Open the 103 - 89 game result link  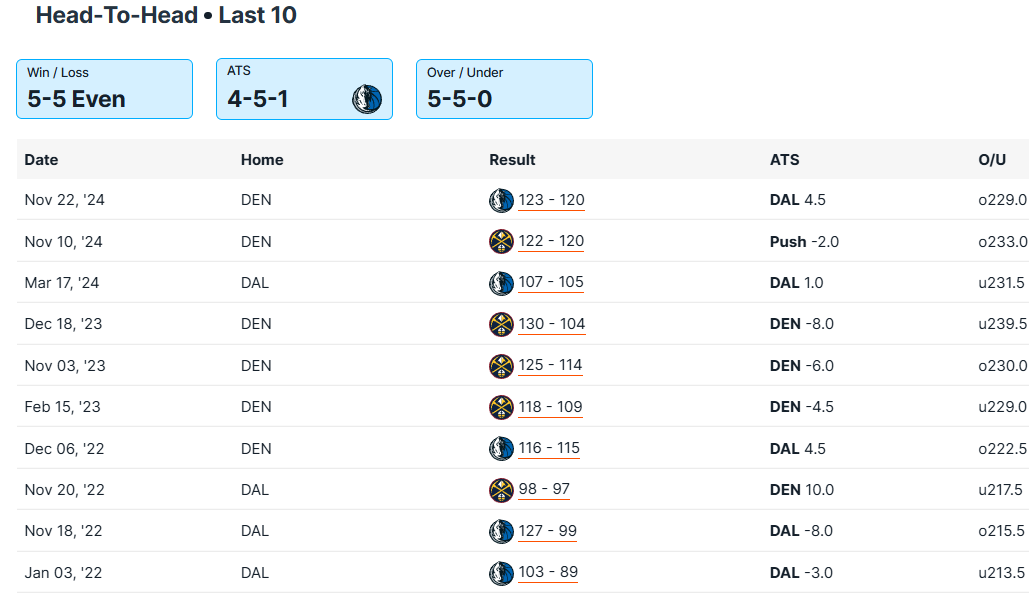tap(547, 573)
